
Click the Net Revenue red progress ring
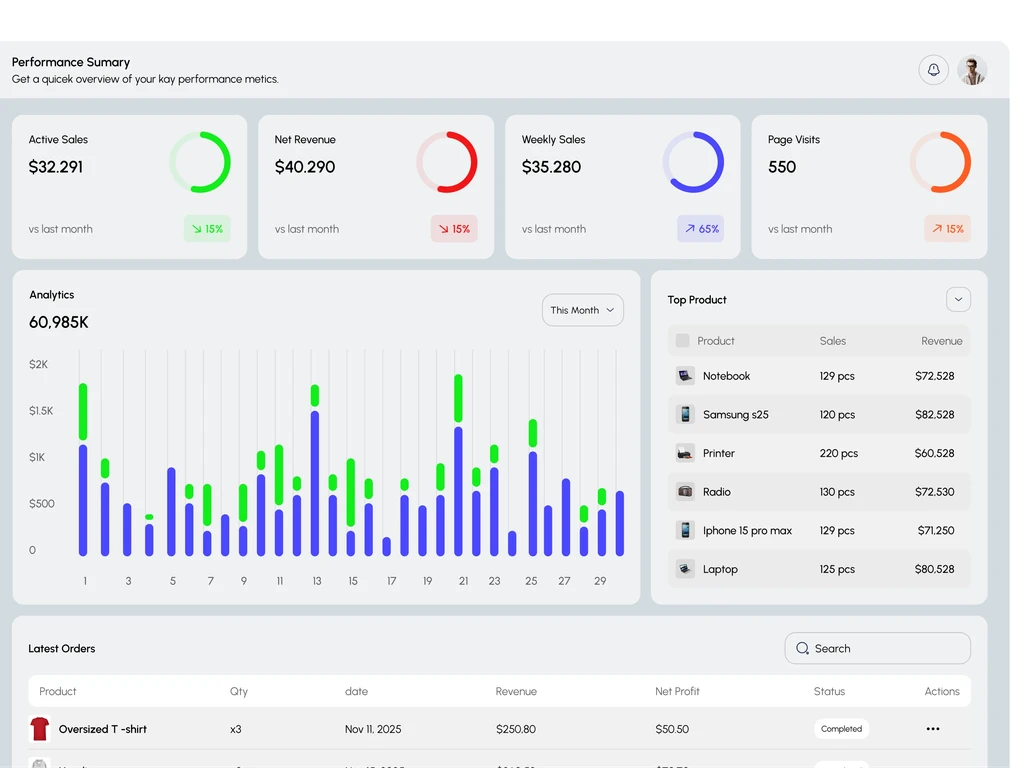pyautogui.click(x=447, y=162)
